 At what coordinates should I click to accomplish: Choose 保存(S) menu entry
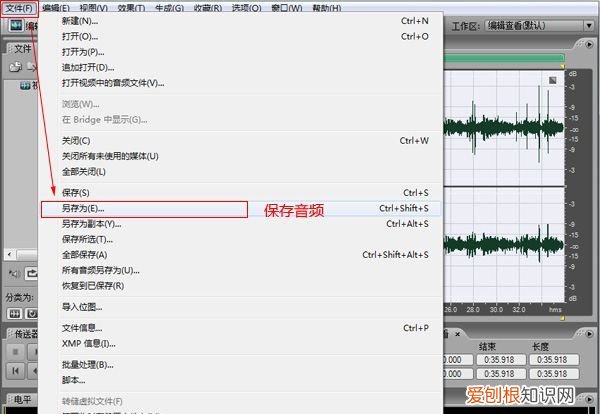point(241,193)
